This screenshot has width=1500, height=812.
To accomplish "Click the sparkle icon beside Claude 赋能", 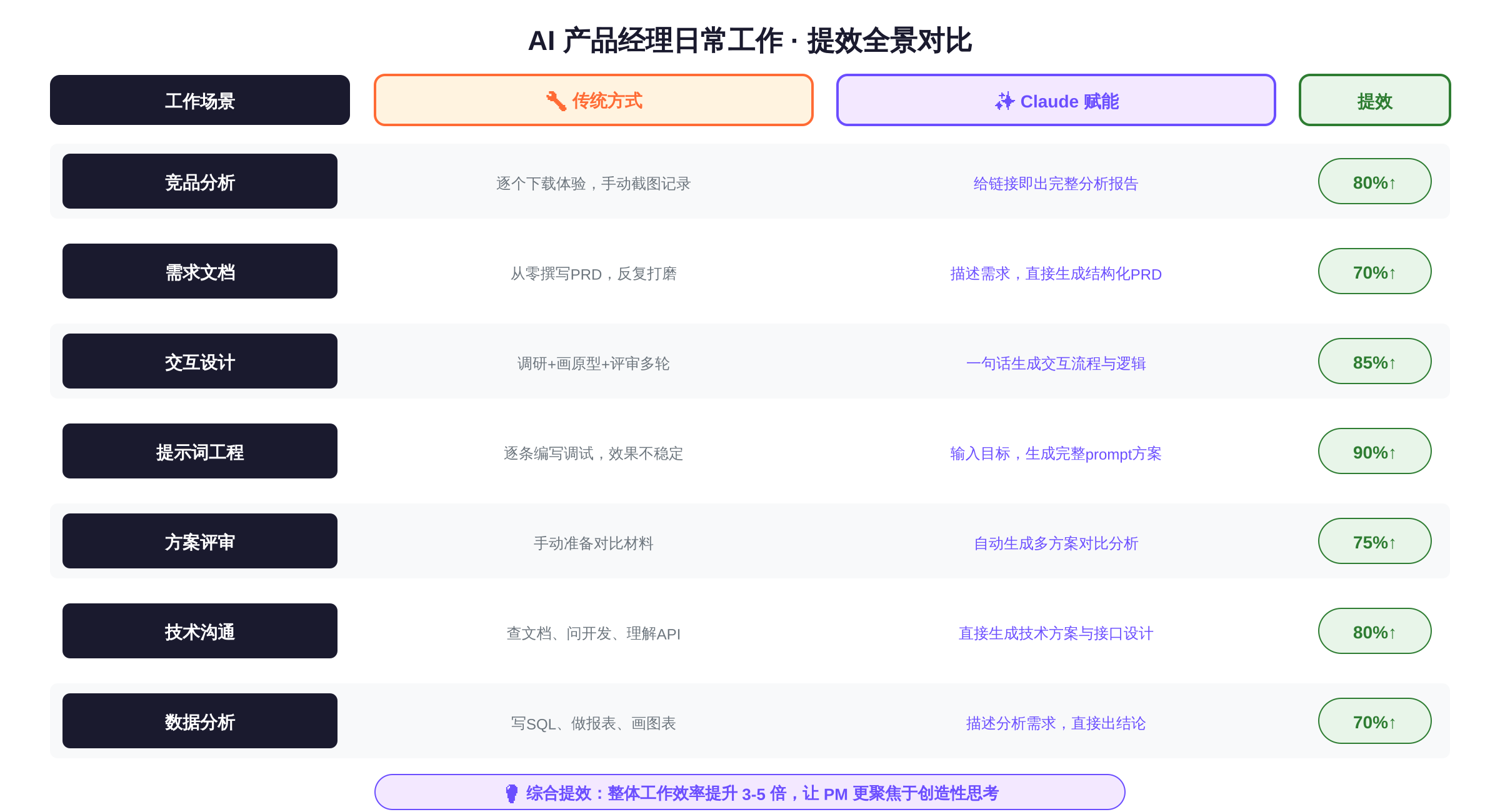I will coord(1004,101).
